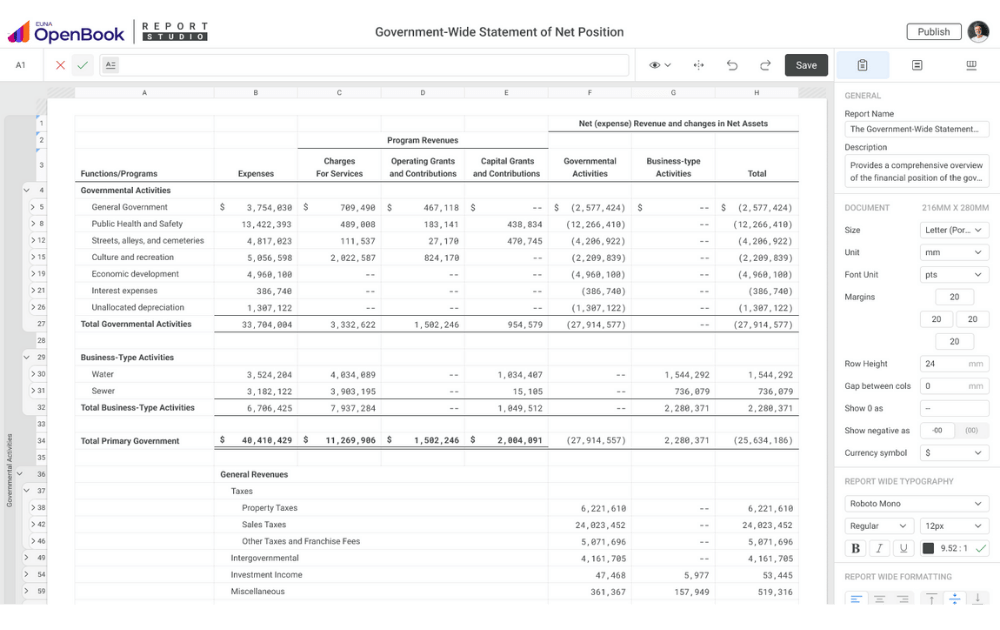Expand row 49 Intergovernmental group

click(27, 557)
